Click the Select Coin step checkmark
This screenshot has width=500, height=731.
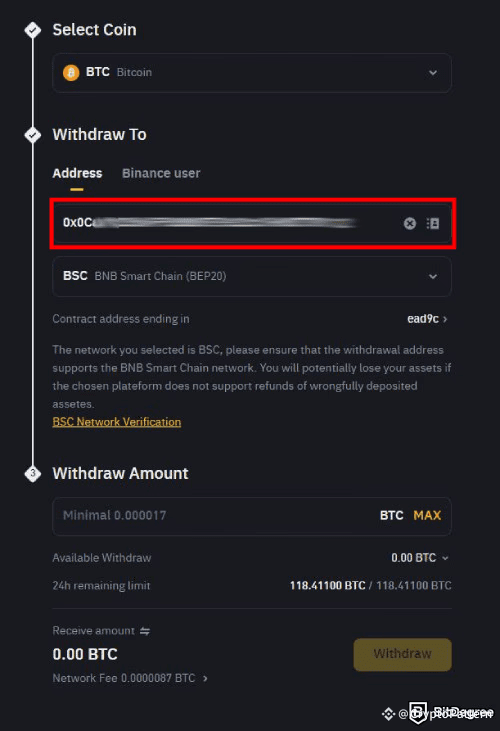33,30
